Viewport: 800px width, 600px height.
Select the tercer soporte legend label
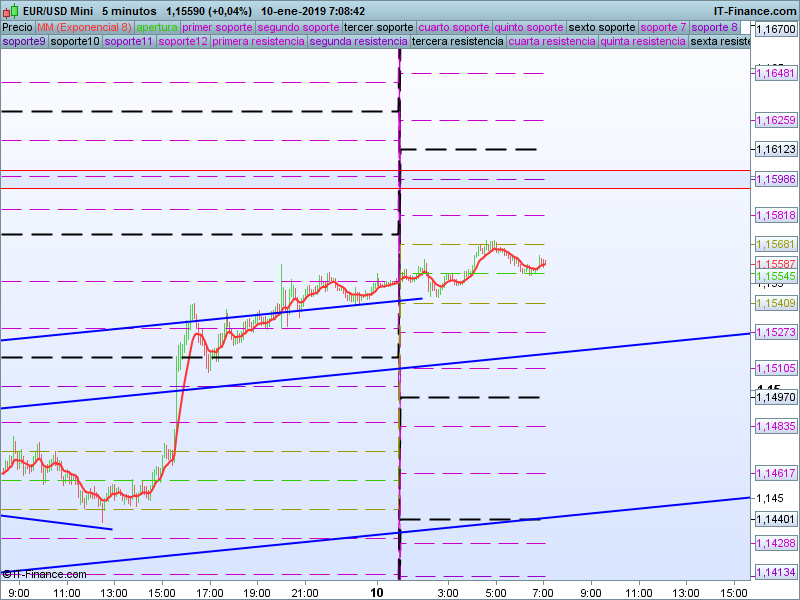click(x=378, y=27)
